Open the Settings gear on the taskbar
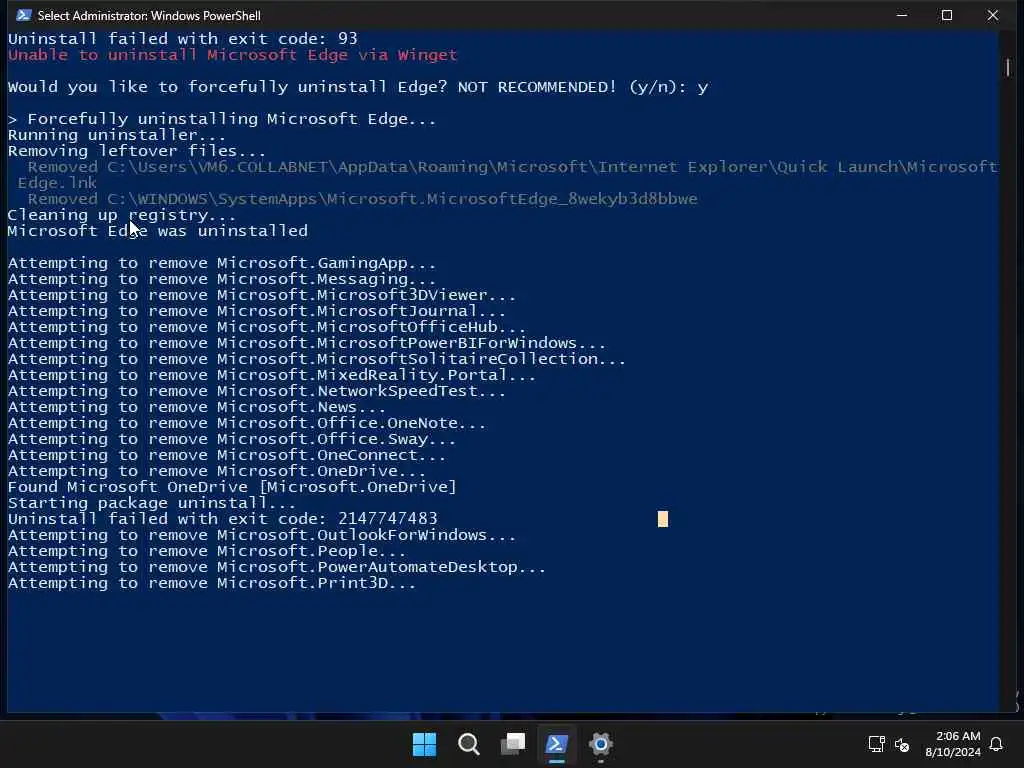This screenshot has width=1024, height=768. click(x=600, y=744)
